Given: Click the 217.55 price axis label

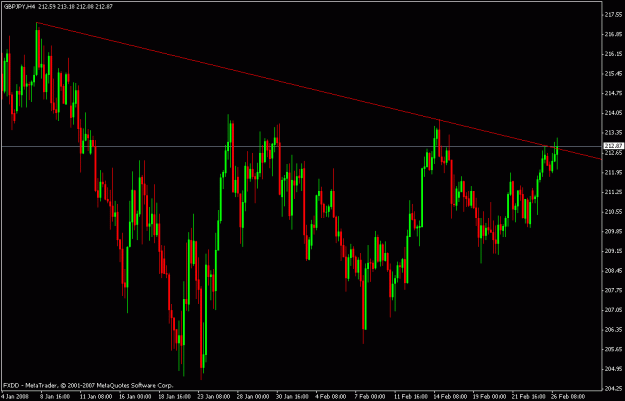Looking at the screenshot, I should pyautogui.click(x=614, y=15).
